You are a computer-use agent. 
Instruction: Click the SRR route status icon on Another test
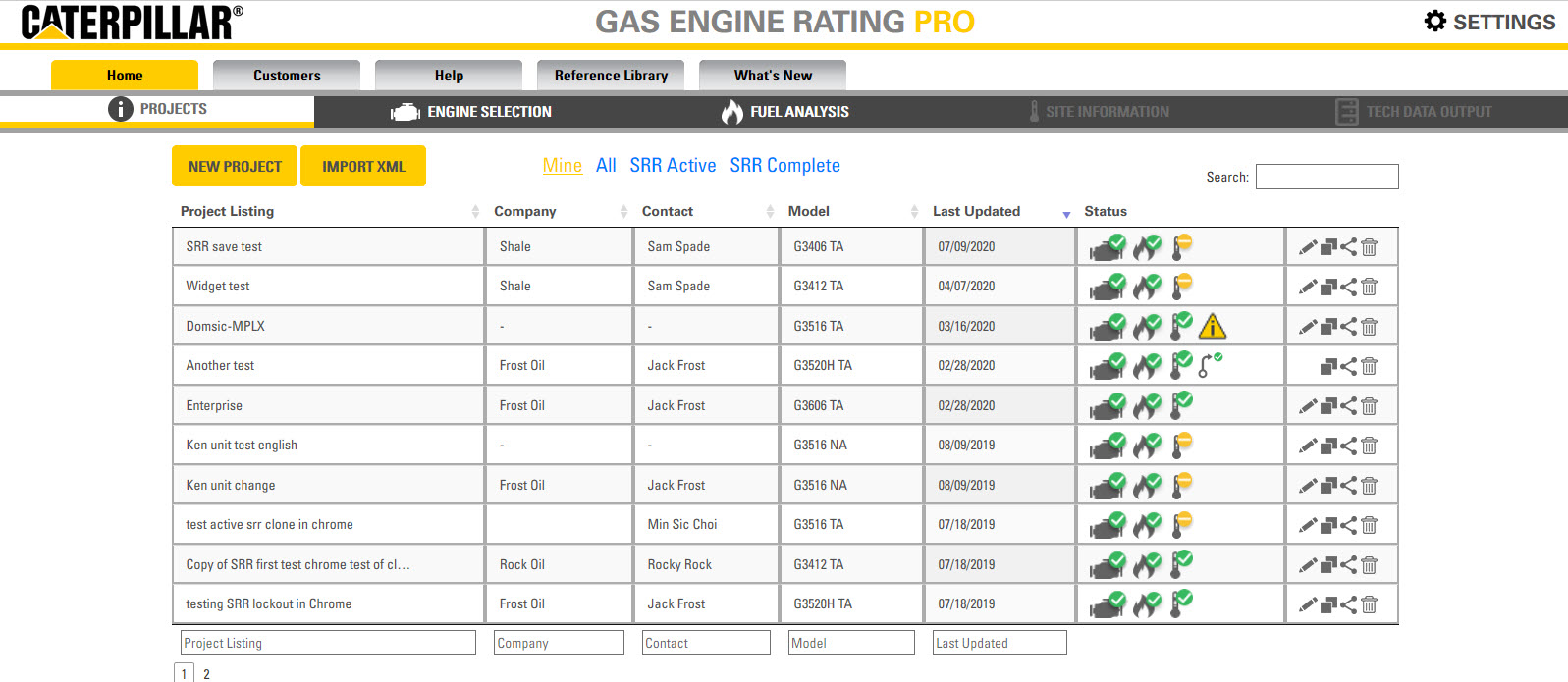(x=1211, y=365)
